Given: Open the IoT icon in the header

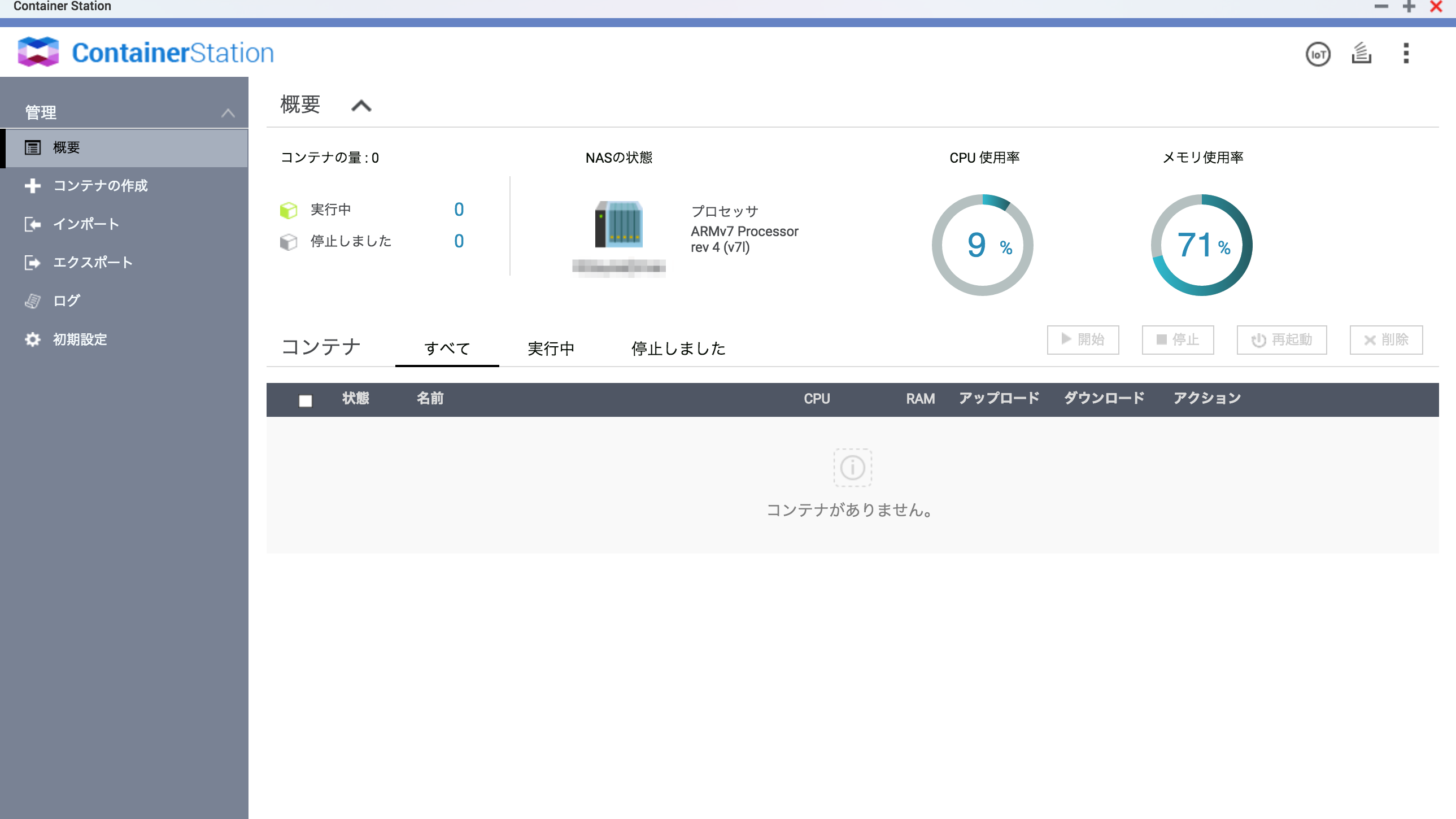Looking at the screenshot, I should click(x=1318, y=54).
